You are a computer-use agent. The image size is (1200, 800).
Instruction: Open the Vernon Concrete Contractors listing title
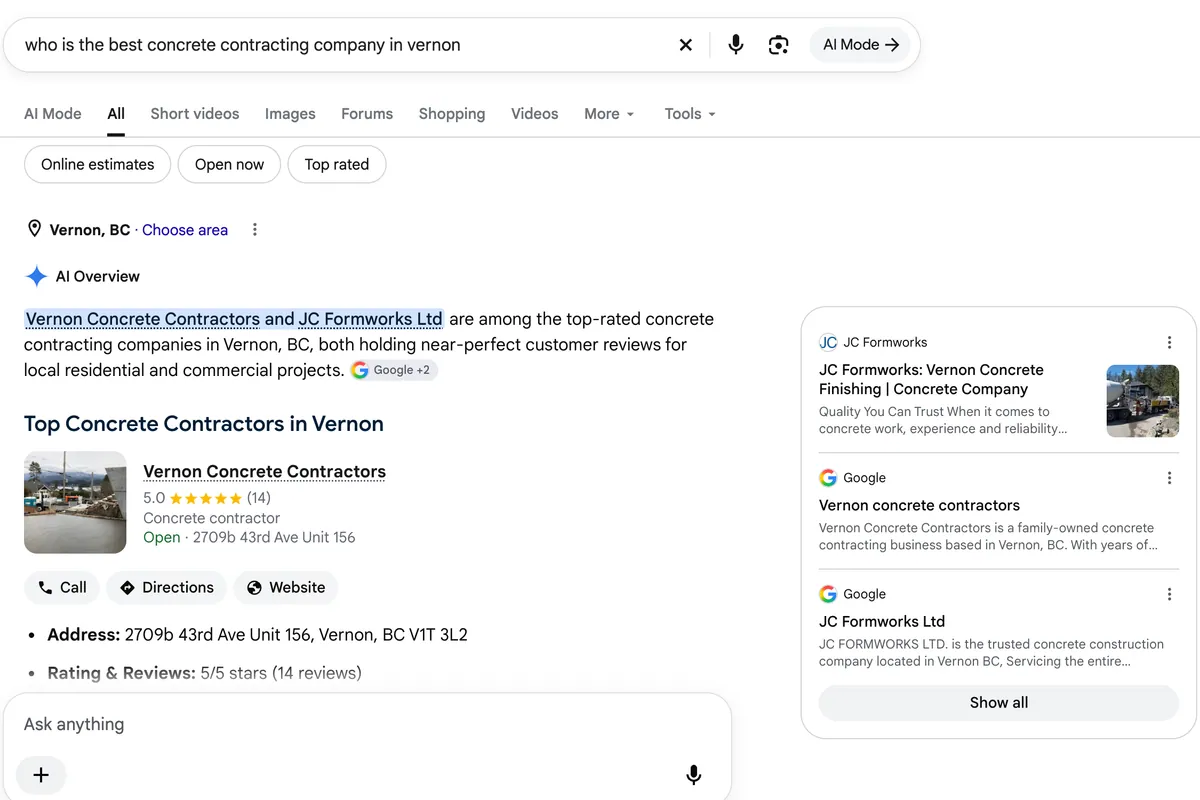point(264,472)
